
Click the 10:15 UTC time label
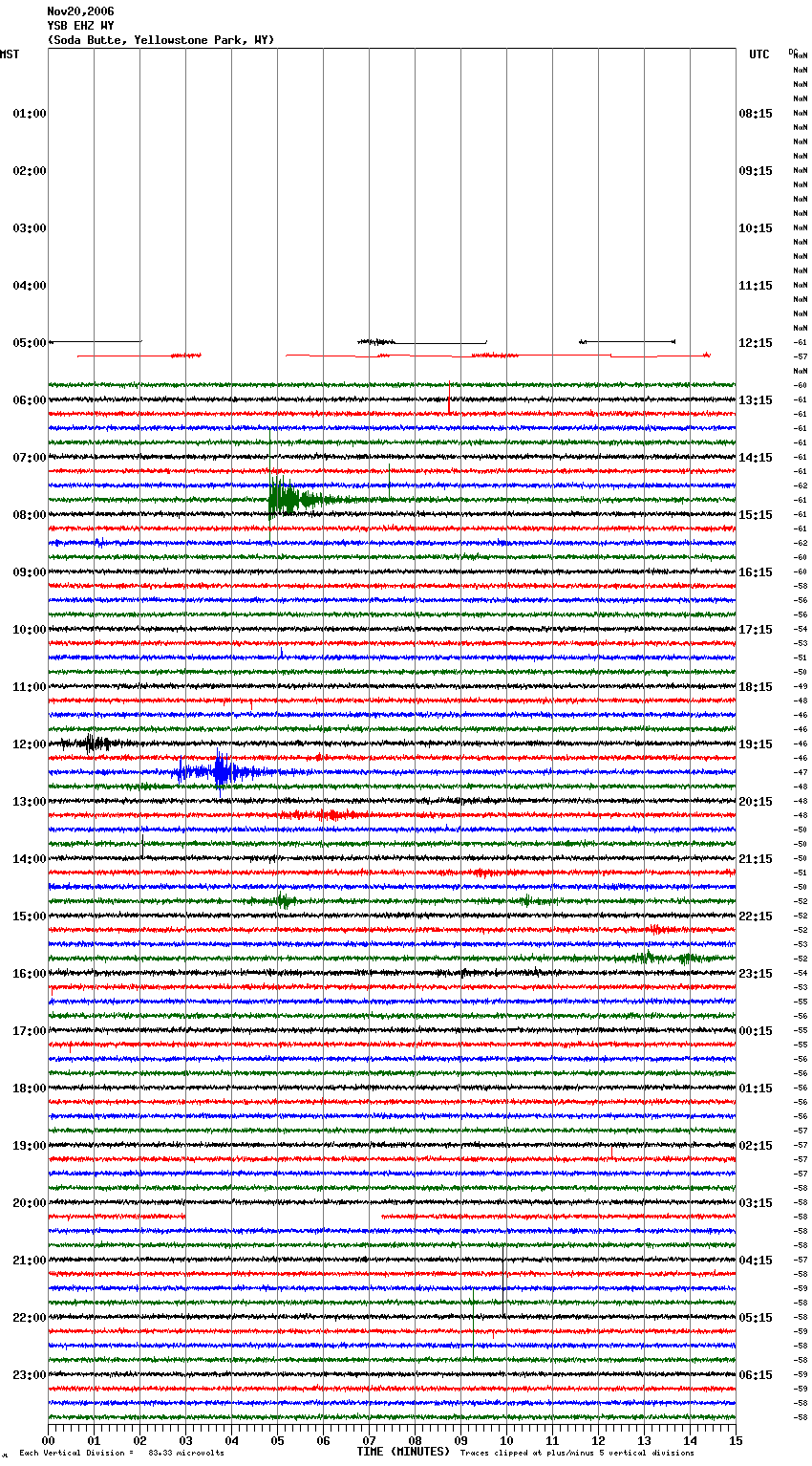click(756, 228)
